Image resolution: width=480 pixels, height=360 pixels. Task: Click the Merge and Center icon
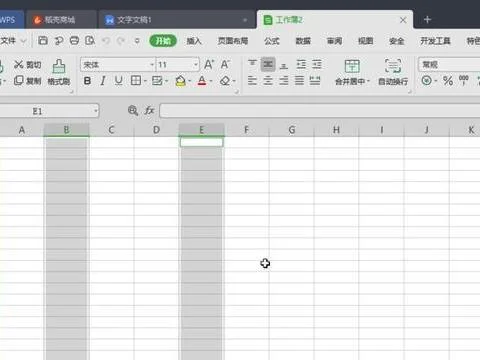(352, 66)
